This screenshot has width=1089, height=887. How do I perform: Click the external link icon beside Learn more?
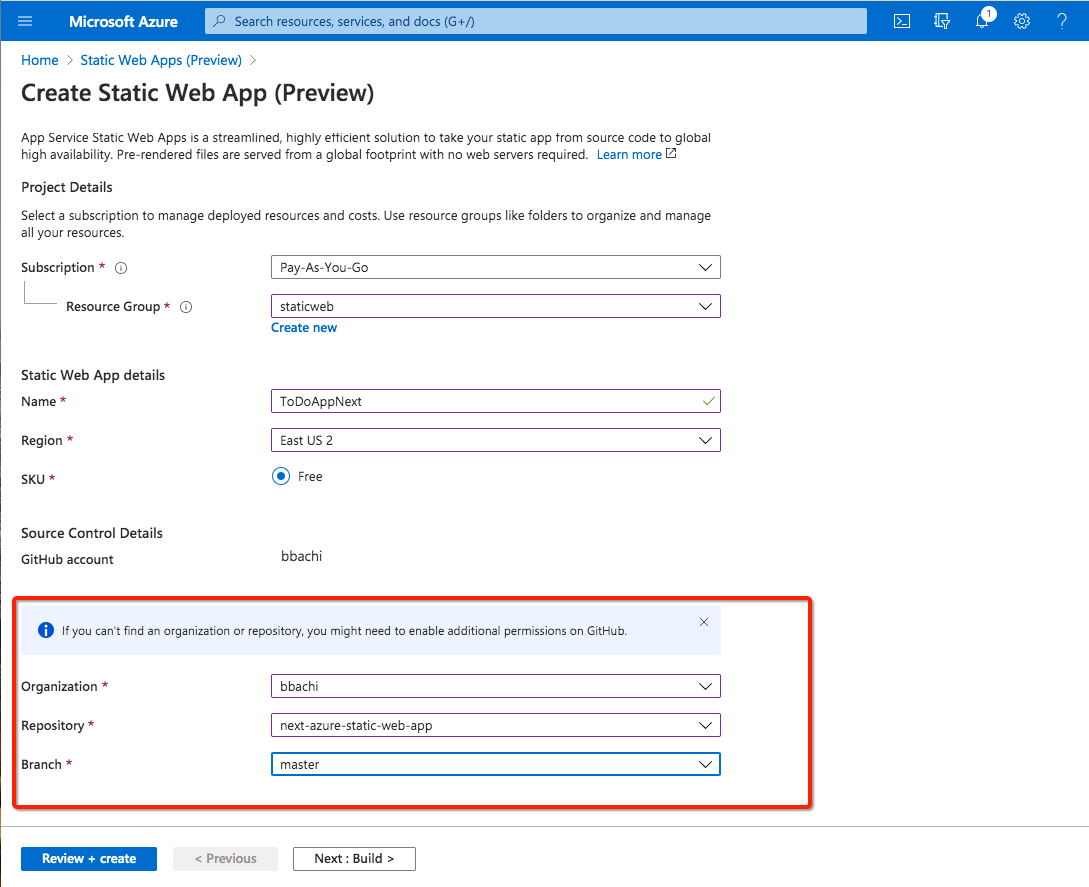coord(671,154)
